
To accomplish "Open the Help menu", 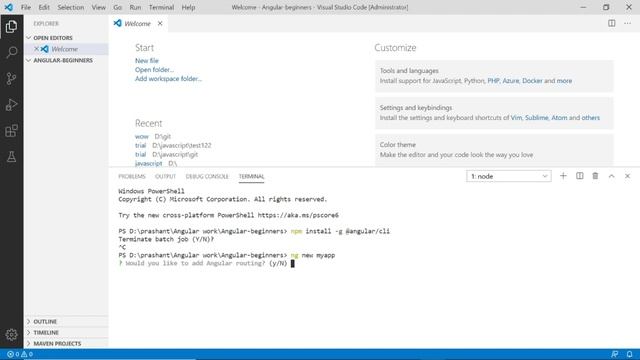I will [188, 7].
